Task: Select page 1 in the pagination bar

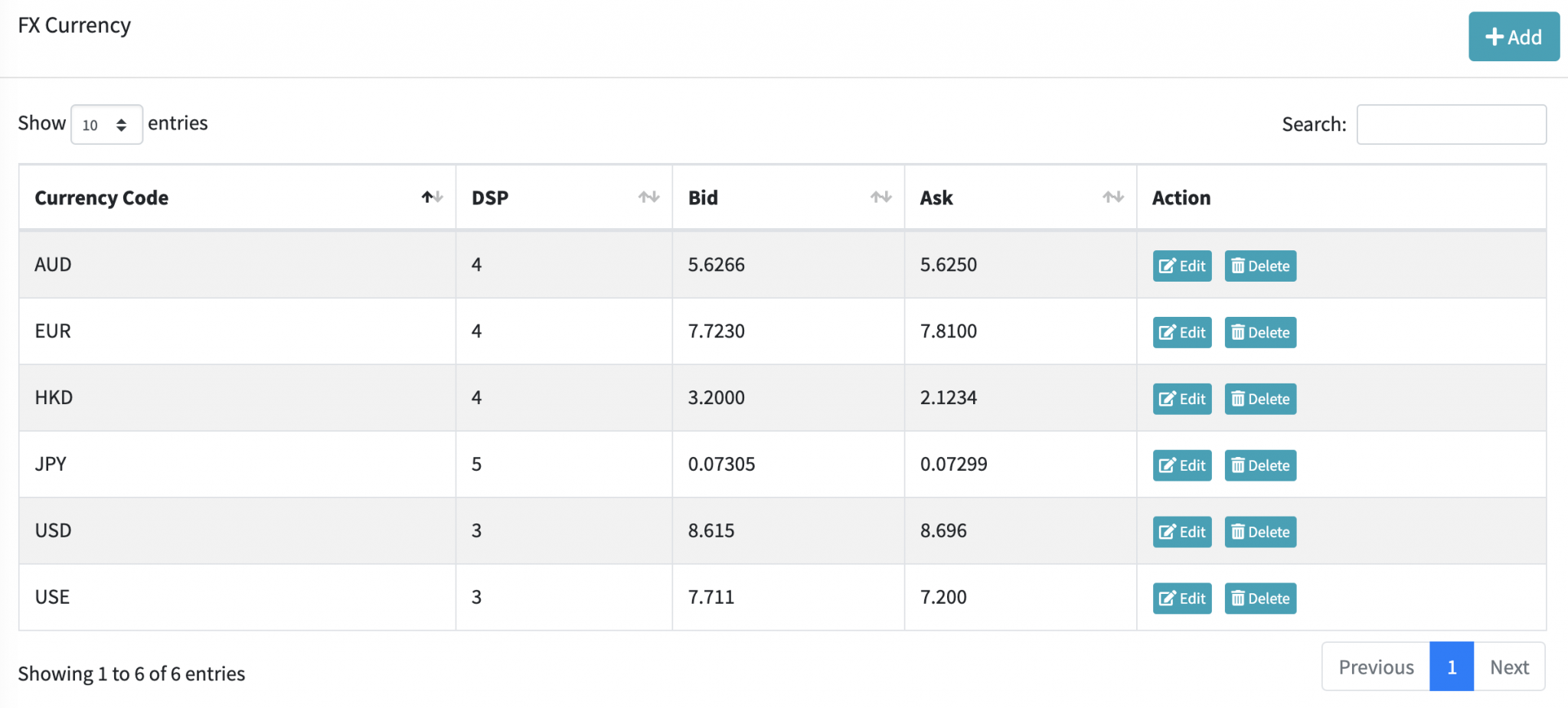Action: pyautogui.click(x=1452, y=667)
